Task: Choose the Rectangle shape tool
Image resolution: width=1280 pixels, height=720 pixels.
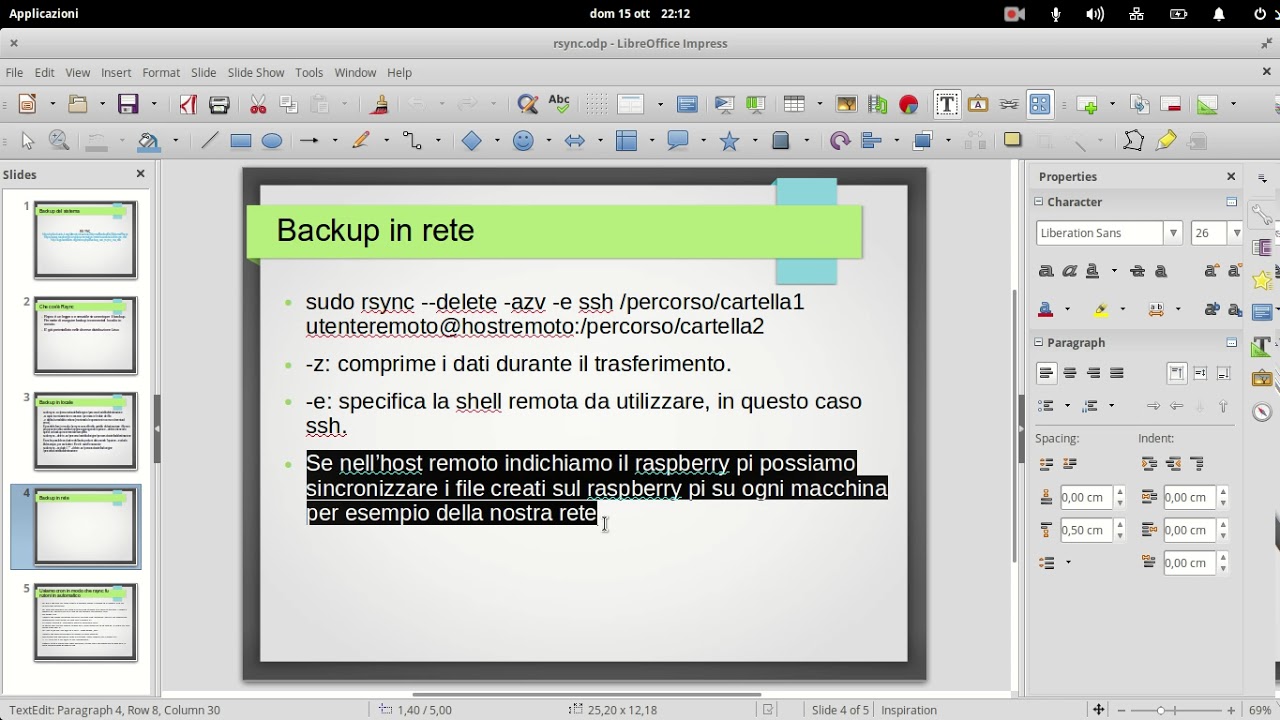Action: 241,141
